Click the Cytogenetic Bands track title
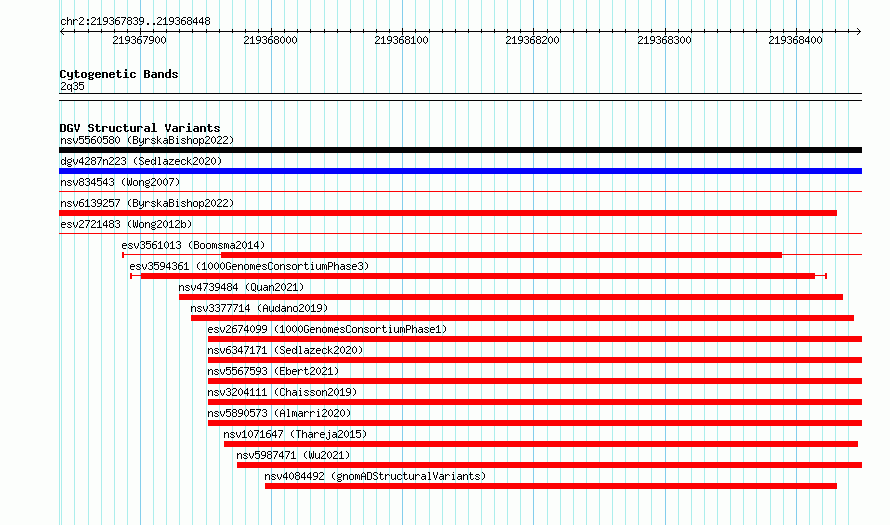 [x=119, y=74]
